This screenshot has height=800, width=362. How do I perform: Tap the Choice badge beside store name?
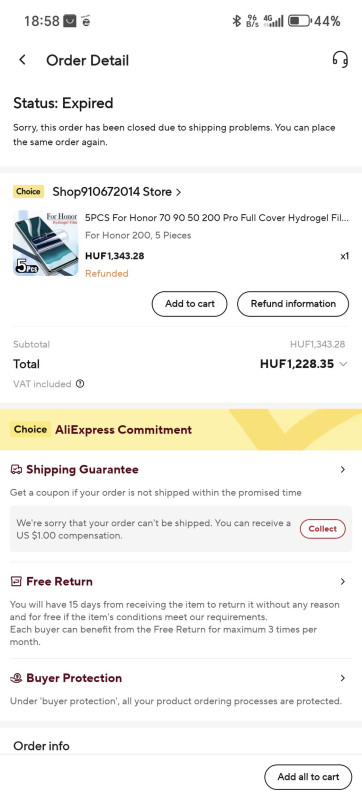28,192
